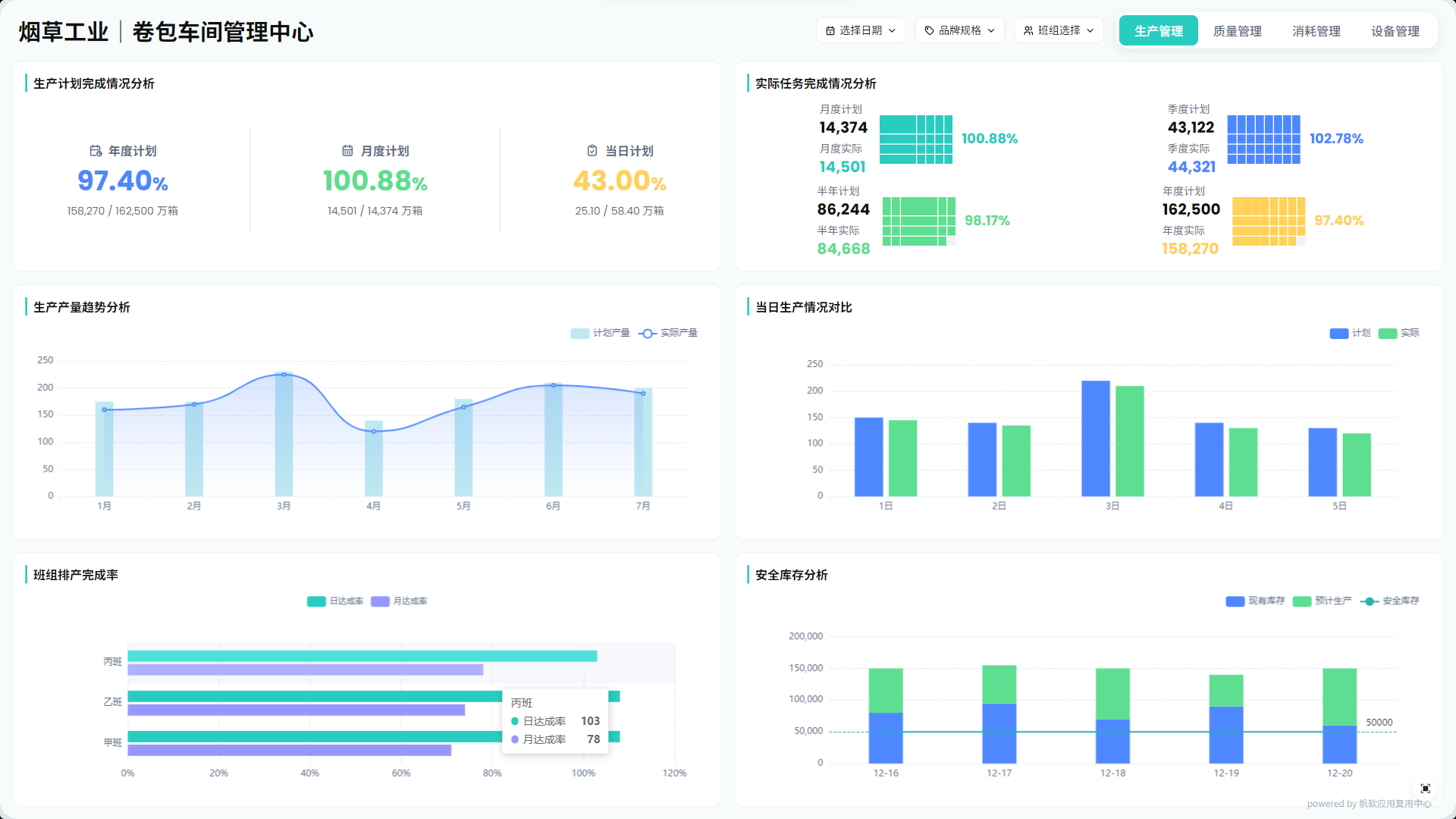
Task: Click the monthly completion waffle chart (100.88%)
Action: tap(915, 140)
